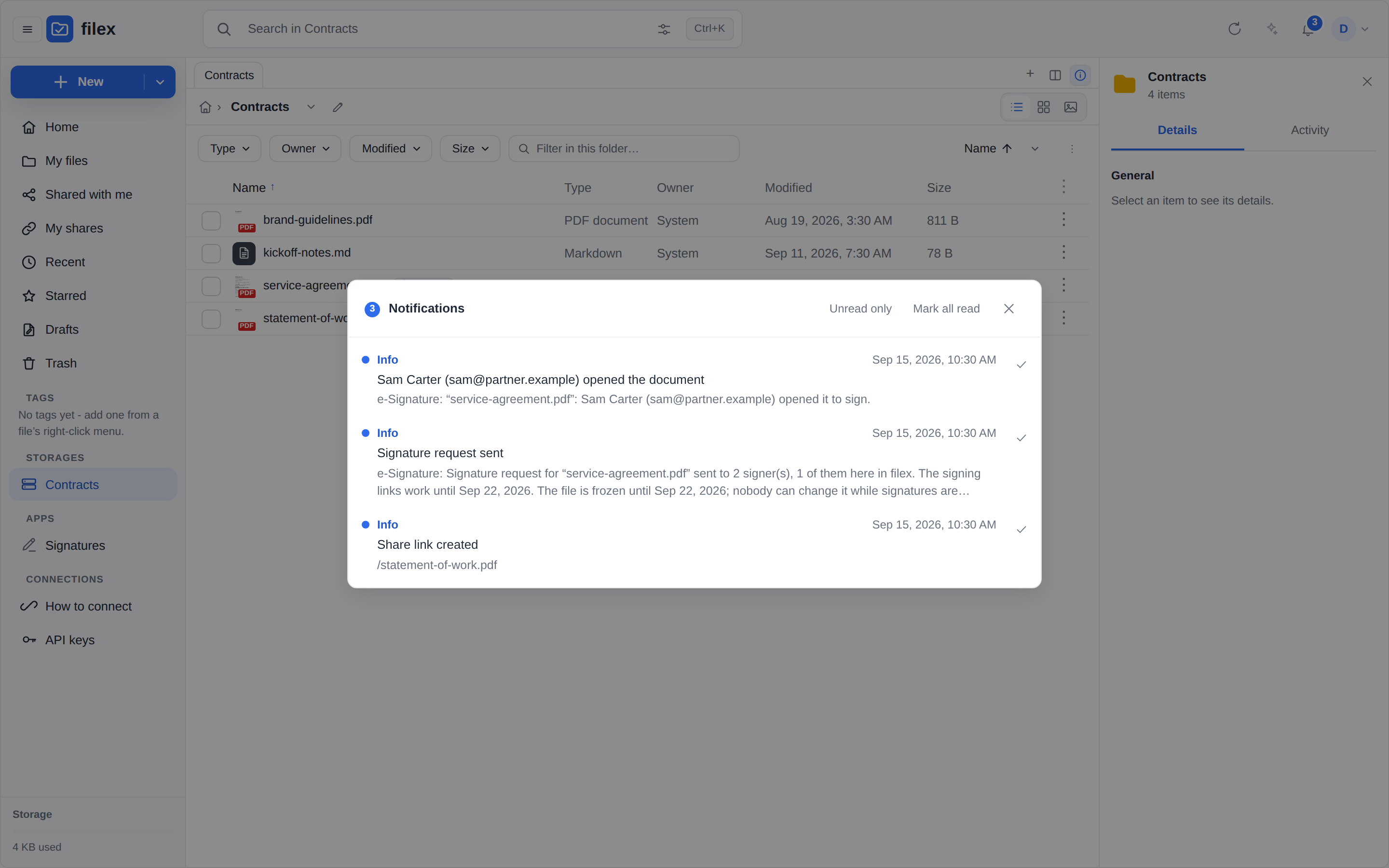Switch to the Activity tab
This screenshot has width=1389, height=868.
tap(1309, 130)
